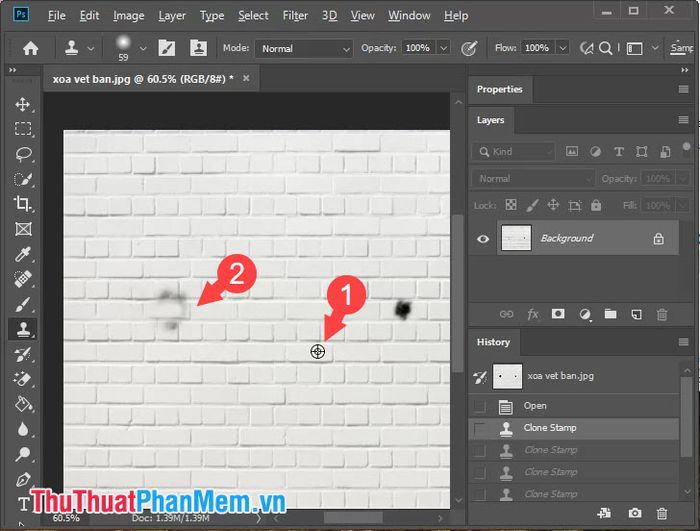The width and height of the screenshot is (700, 531).
Task: Select the Lasso tool
Action: point(23,154)
